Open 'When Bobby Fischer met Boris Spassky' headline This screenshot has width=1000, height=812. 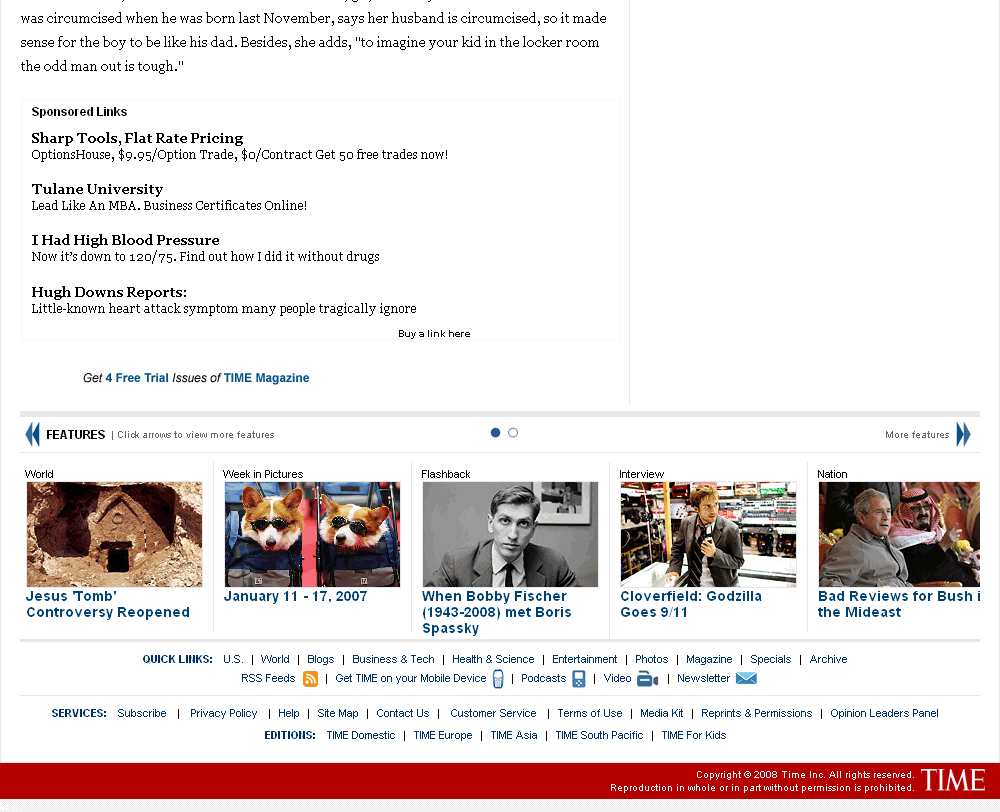click(x=497, y=612)
